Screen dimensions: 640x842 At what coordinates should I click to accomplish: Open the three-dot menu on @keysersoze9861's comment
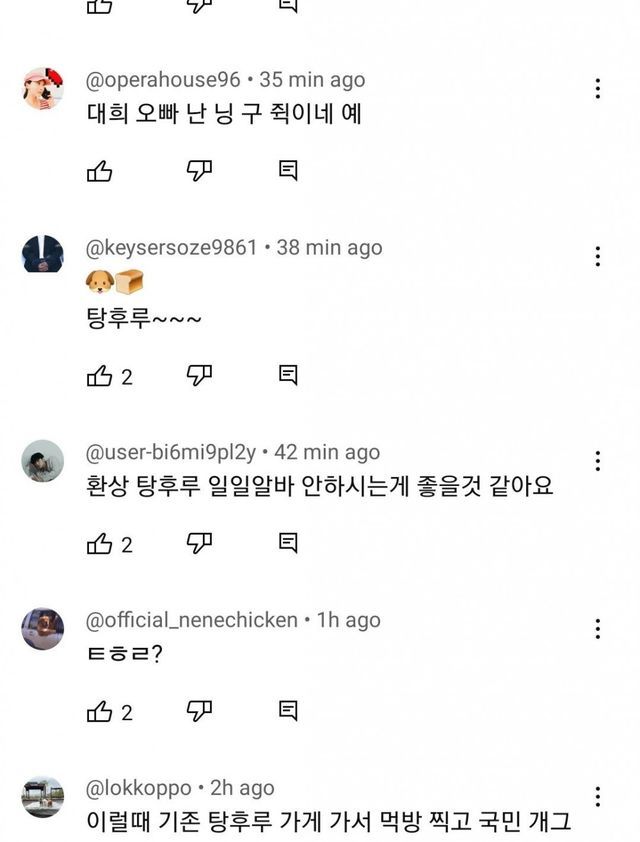(x=597, y=257)
